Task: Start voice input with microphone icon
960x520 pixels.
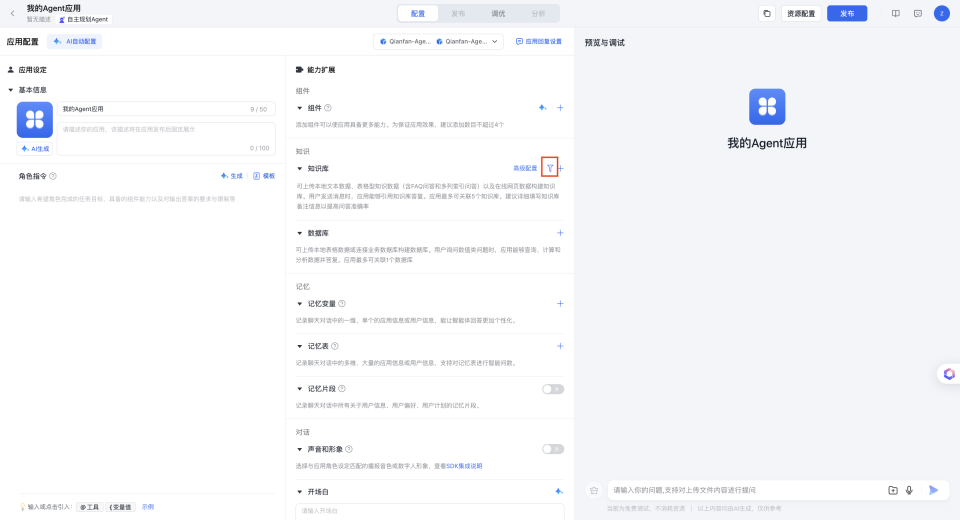Action: click(909, 490)
